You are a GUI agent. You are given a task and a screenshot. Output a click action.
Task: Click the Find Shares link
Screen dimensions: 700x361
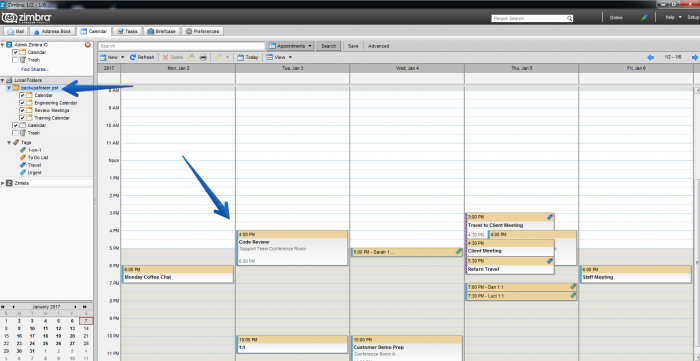coord(34,69)
